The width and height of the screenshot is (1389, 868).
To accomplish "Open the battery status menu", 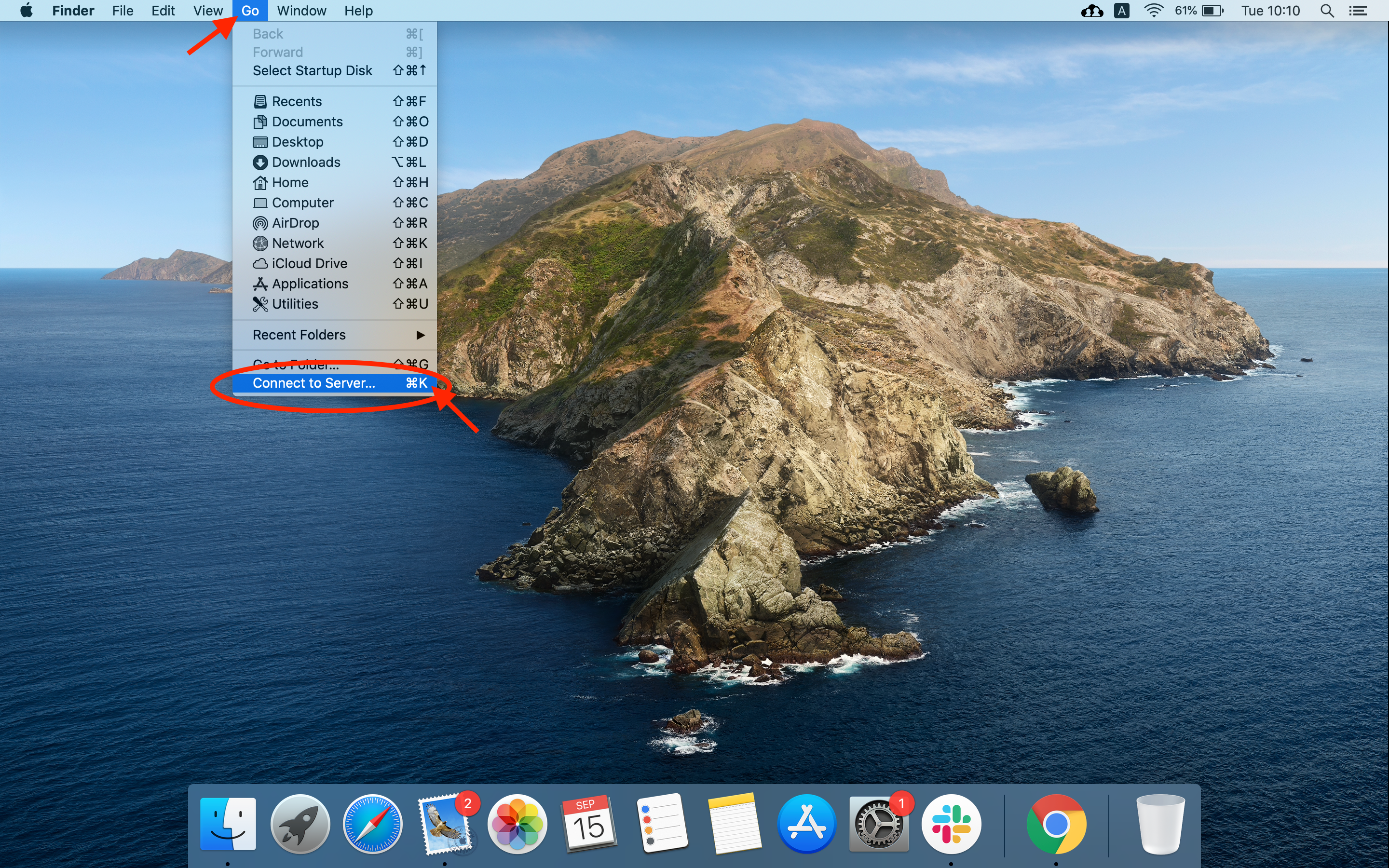I will pyautogui.click(x=1212, y=11).
